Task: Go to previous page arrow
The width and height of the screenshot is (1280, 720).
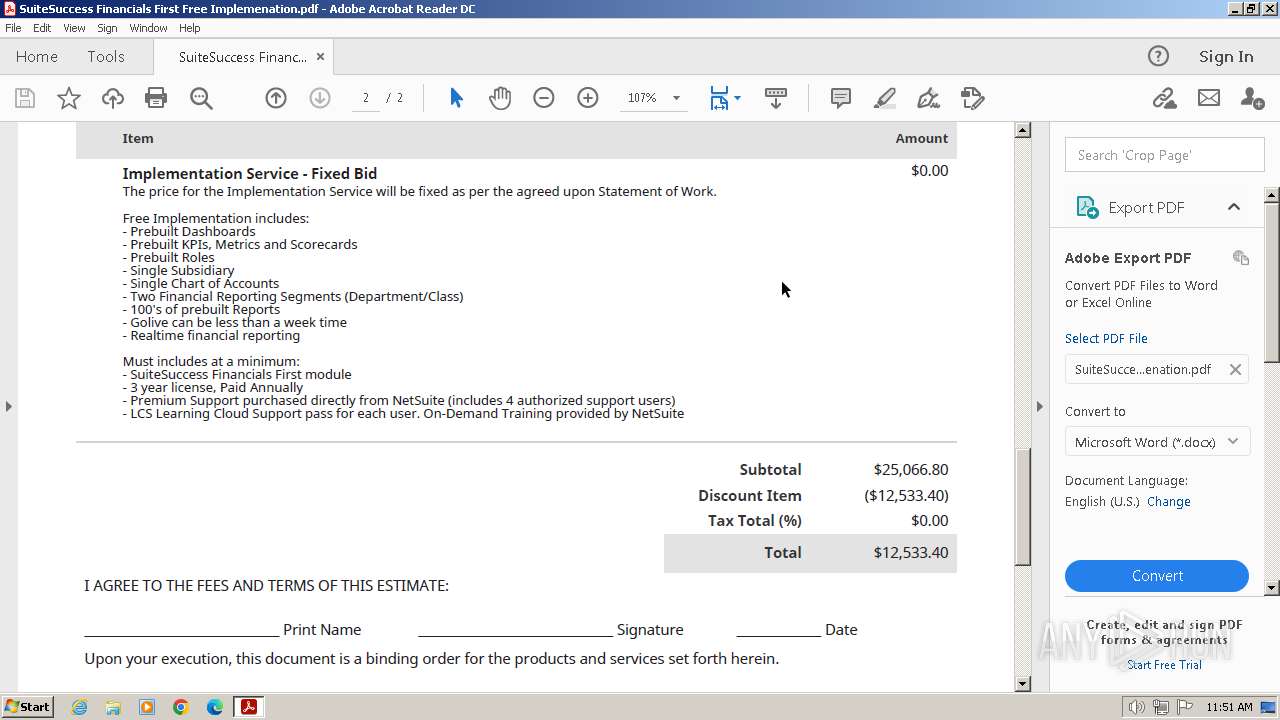Action: pyautogui.click(x=276, y=98)
